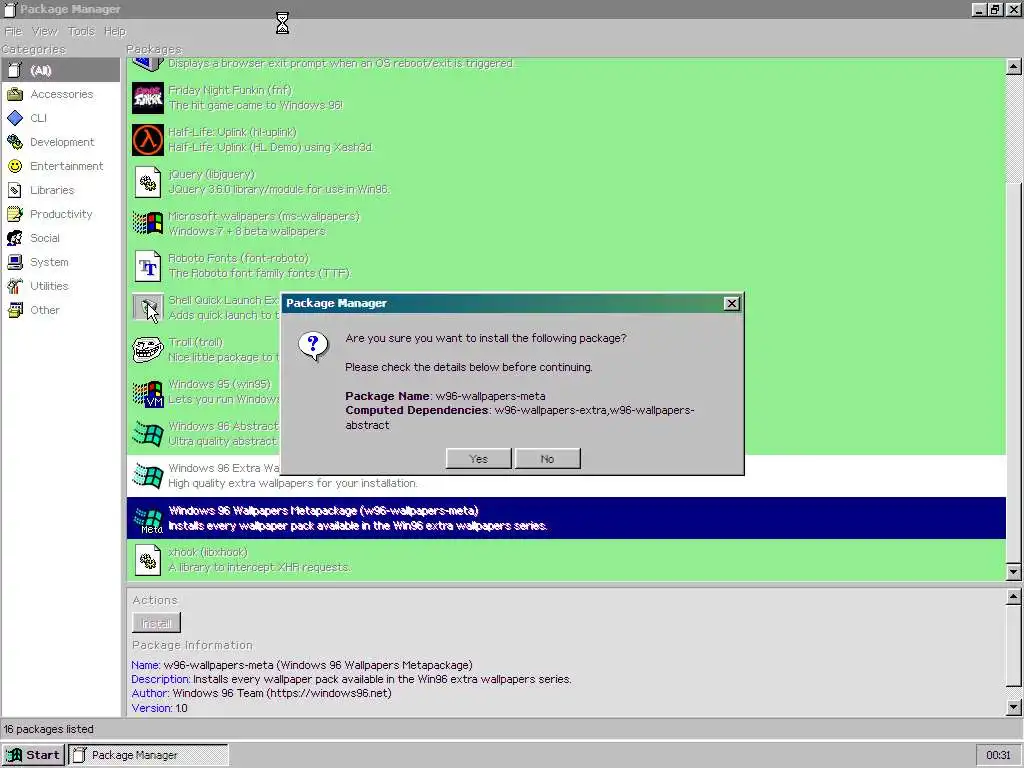
Task: Open the Help menu
Action: [115, 31]
